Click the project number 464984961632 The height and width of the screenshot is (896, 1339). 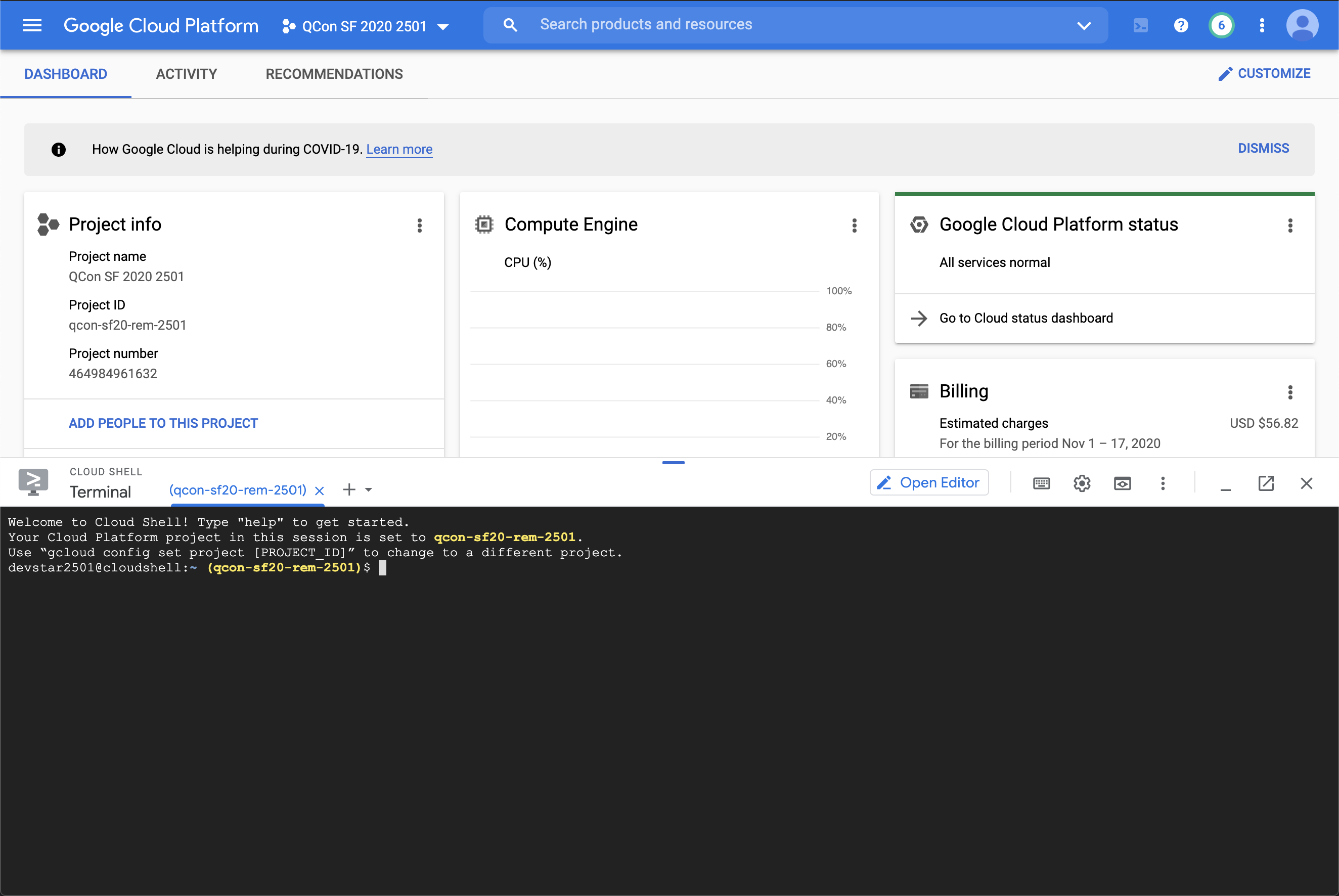(113, 374)
